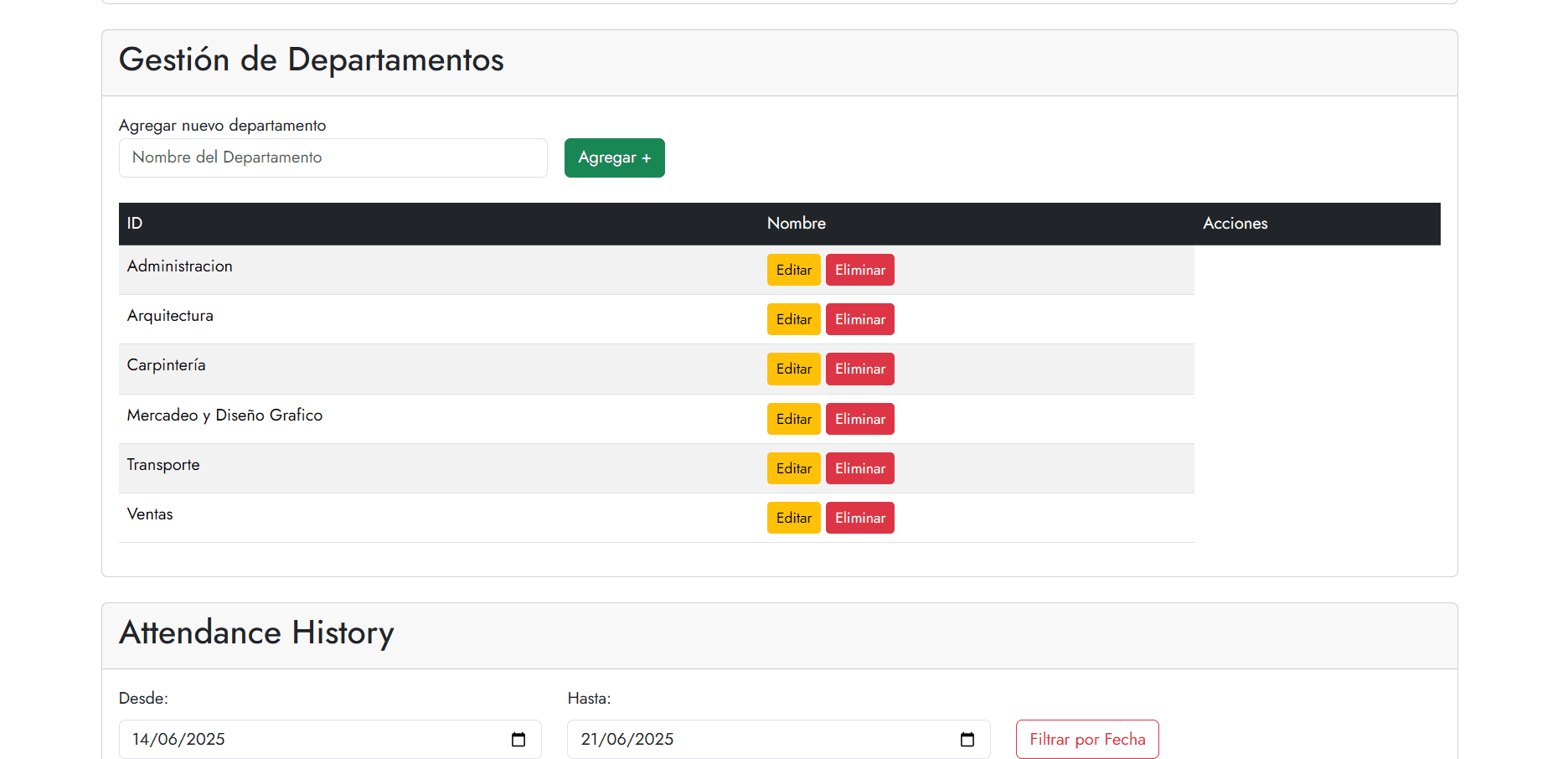Type in Nombre del Departamento field
Viewport: 1568px width, 759px height.
click(x=333, y=157)
